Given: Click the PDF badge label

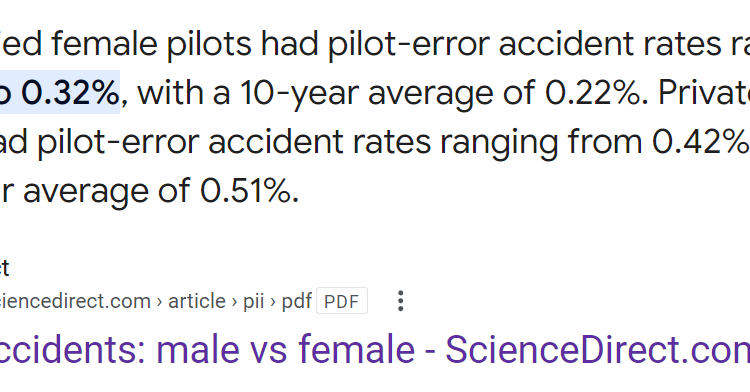Looking at the screenshot, I should (342, 301).
